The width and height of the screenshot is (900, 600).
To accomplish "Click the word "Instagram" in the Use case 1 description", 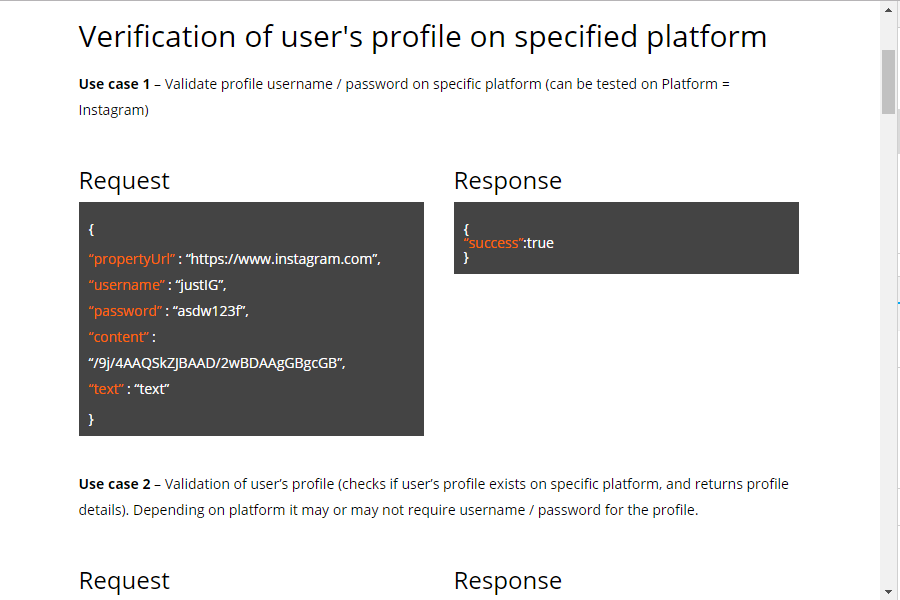I will [x=114, y=110].
